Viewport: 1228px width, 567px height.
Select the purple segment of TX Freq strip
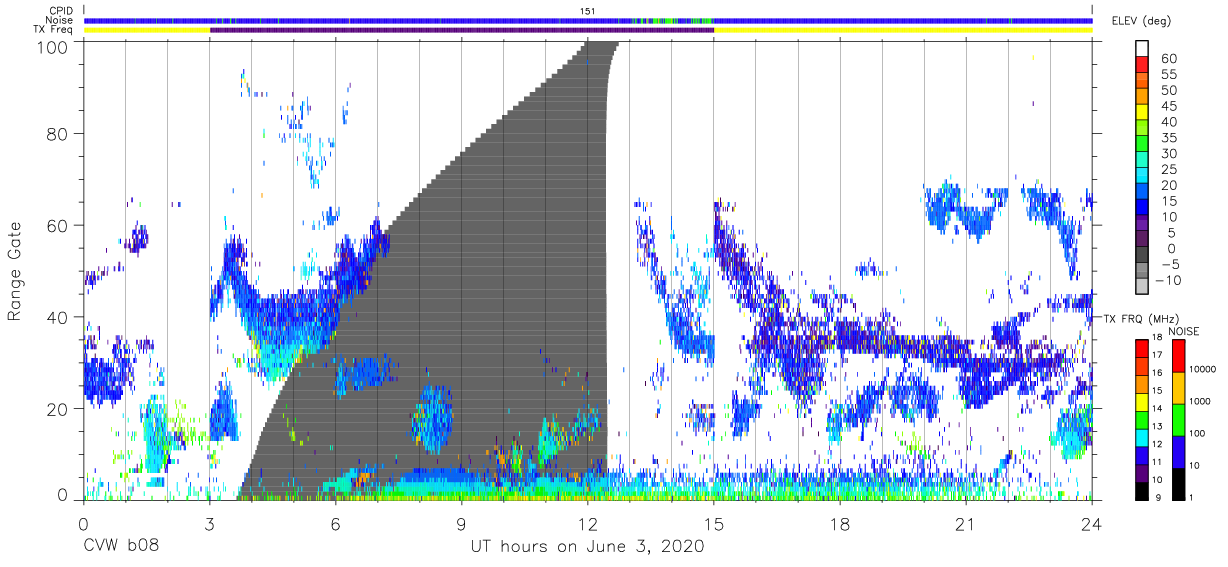click(462, 30)
